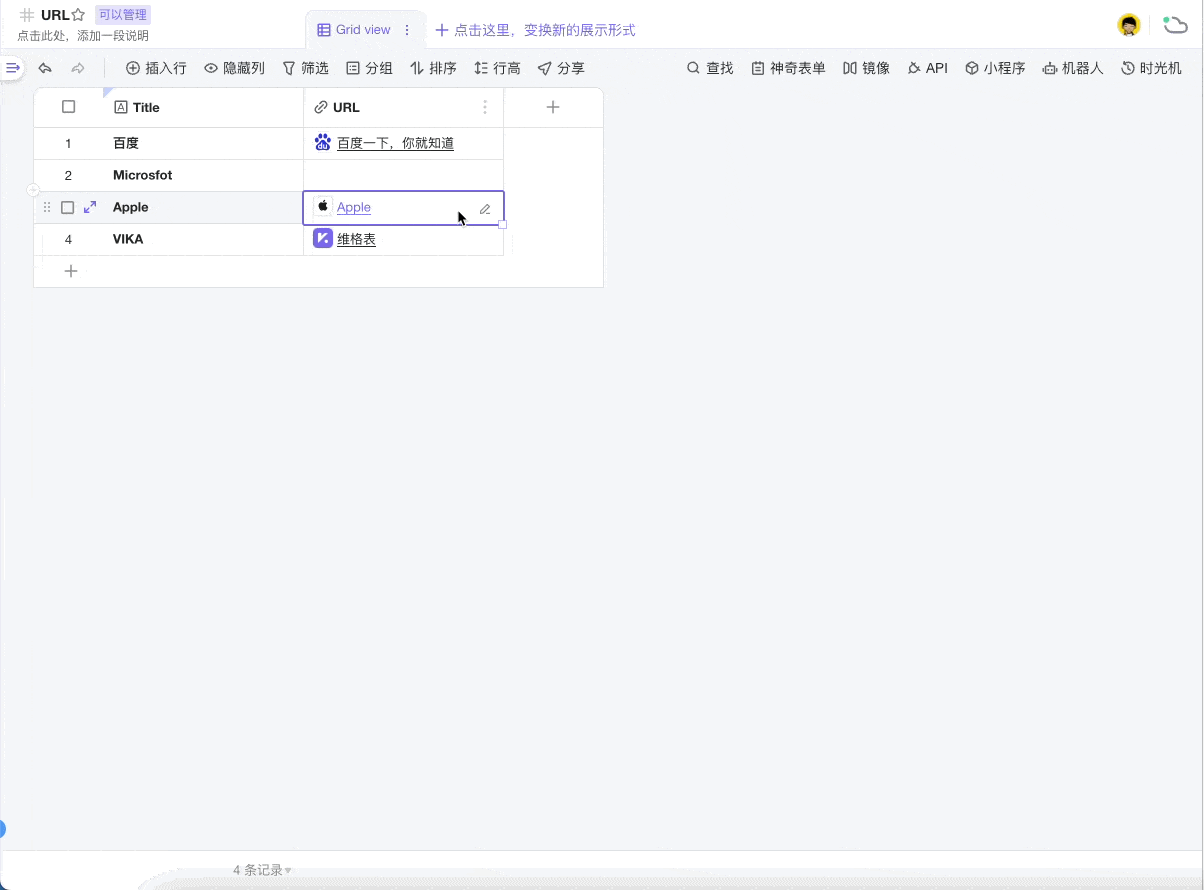Open the URL column options menu

point(485,107)
